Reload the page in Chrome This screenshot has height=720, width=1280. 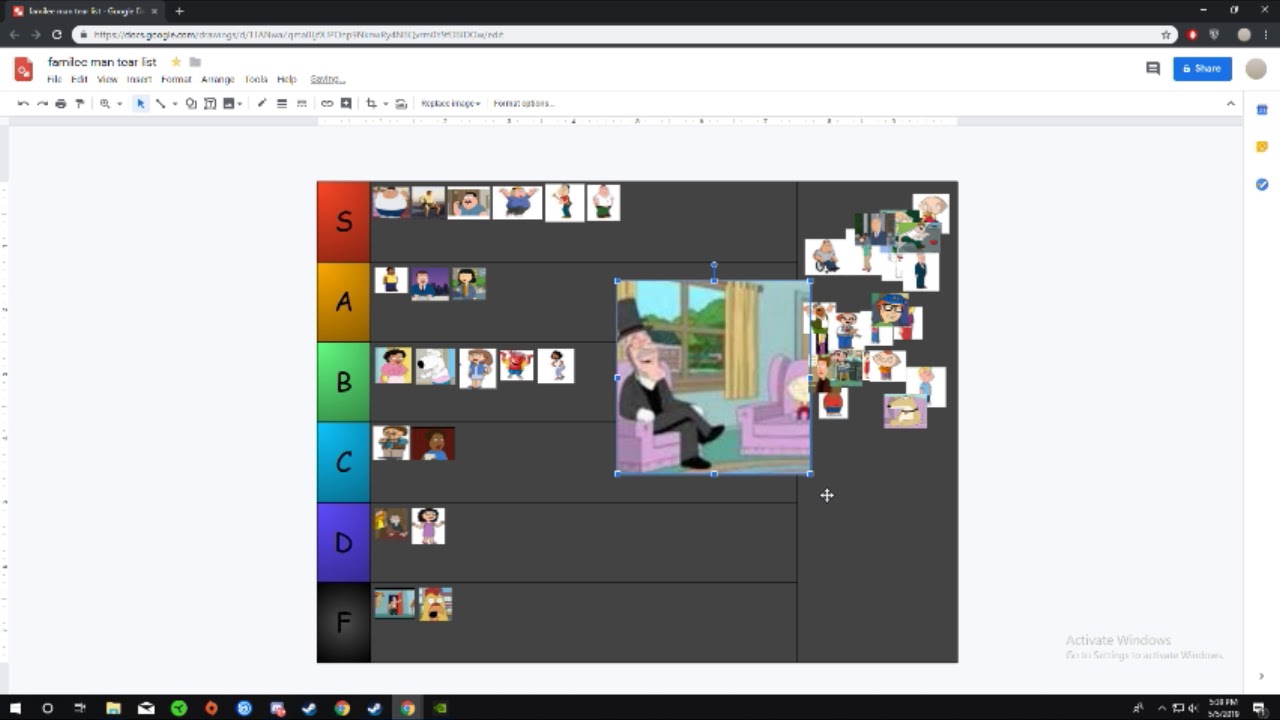pos(57,34)
